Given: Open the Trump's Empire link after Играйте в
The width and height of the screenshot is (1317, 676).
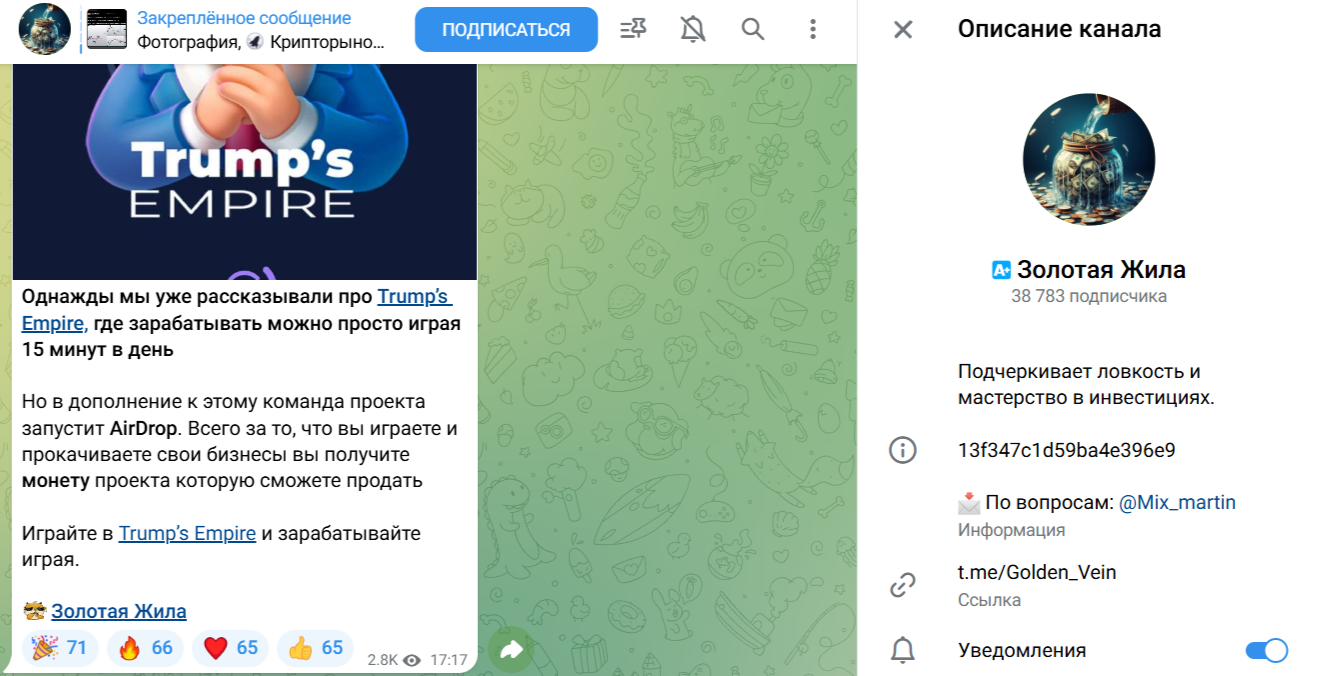Looking at the screenshot, I should [x=187, y=533].
